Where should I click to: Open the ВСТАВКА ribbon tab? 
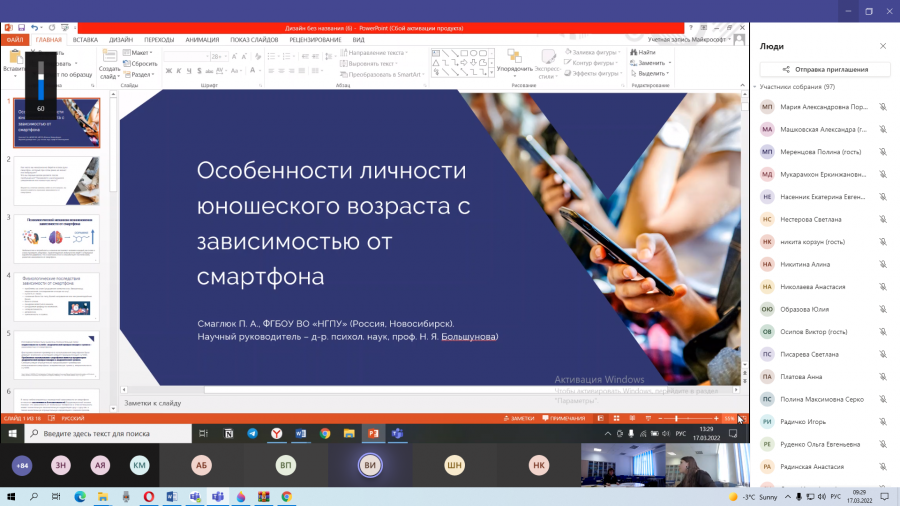(x=85, y=40)
